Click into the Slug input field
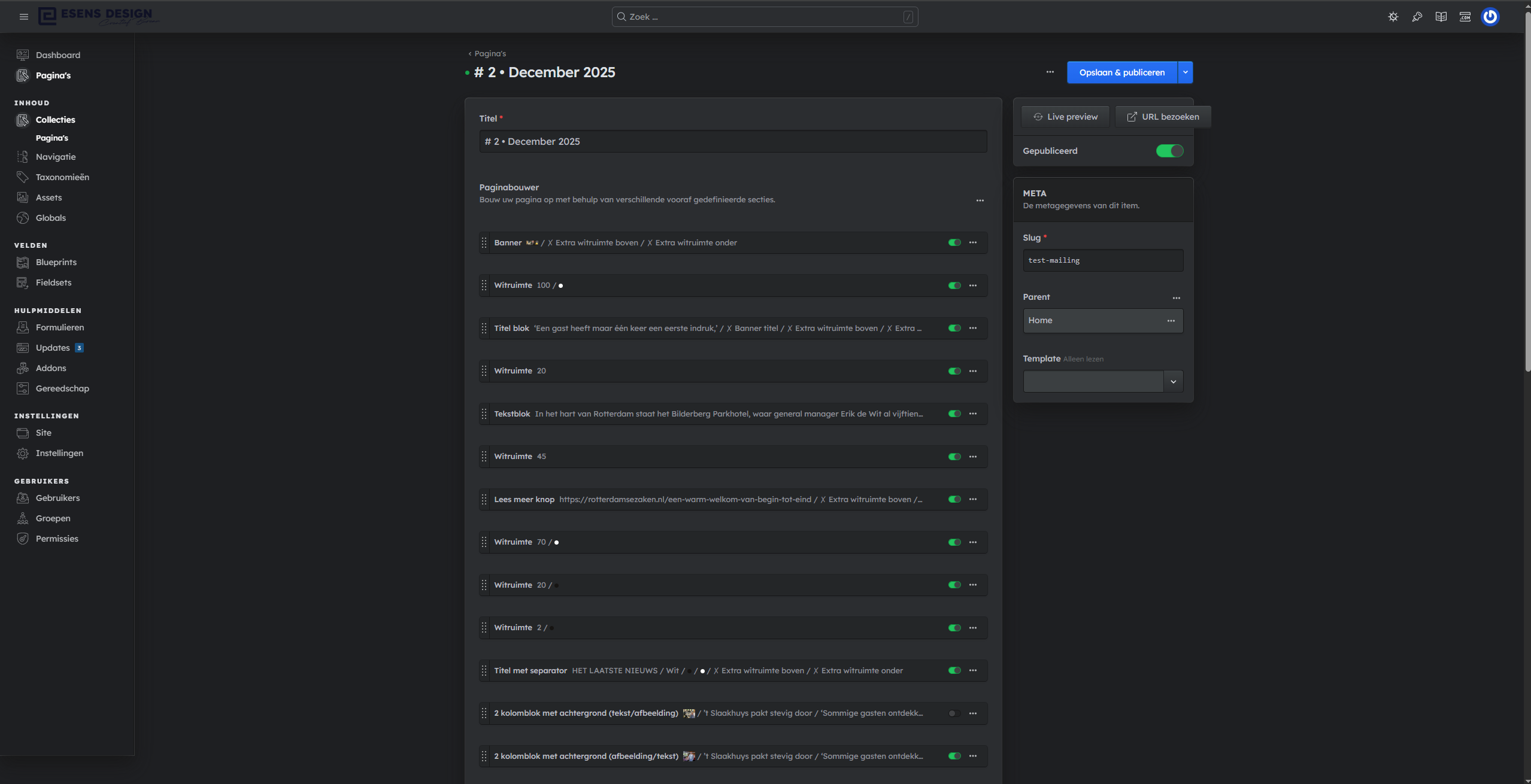 [1102, 260]
